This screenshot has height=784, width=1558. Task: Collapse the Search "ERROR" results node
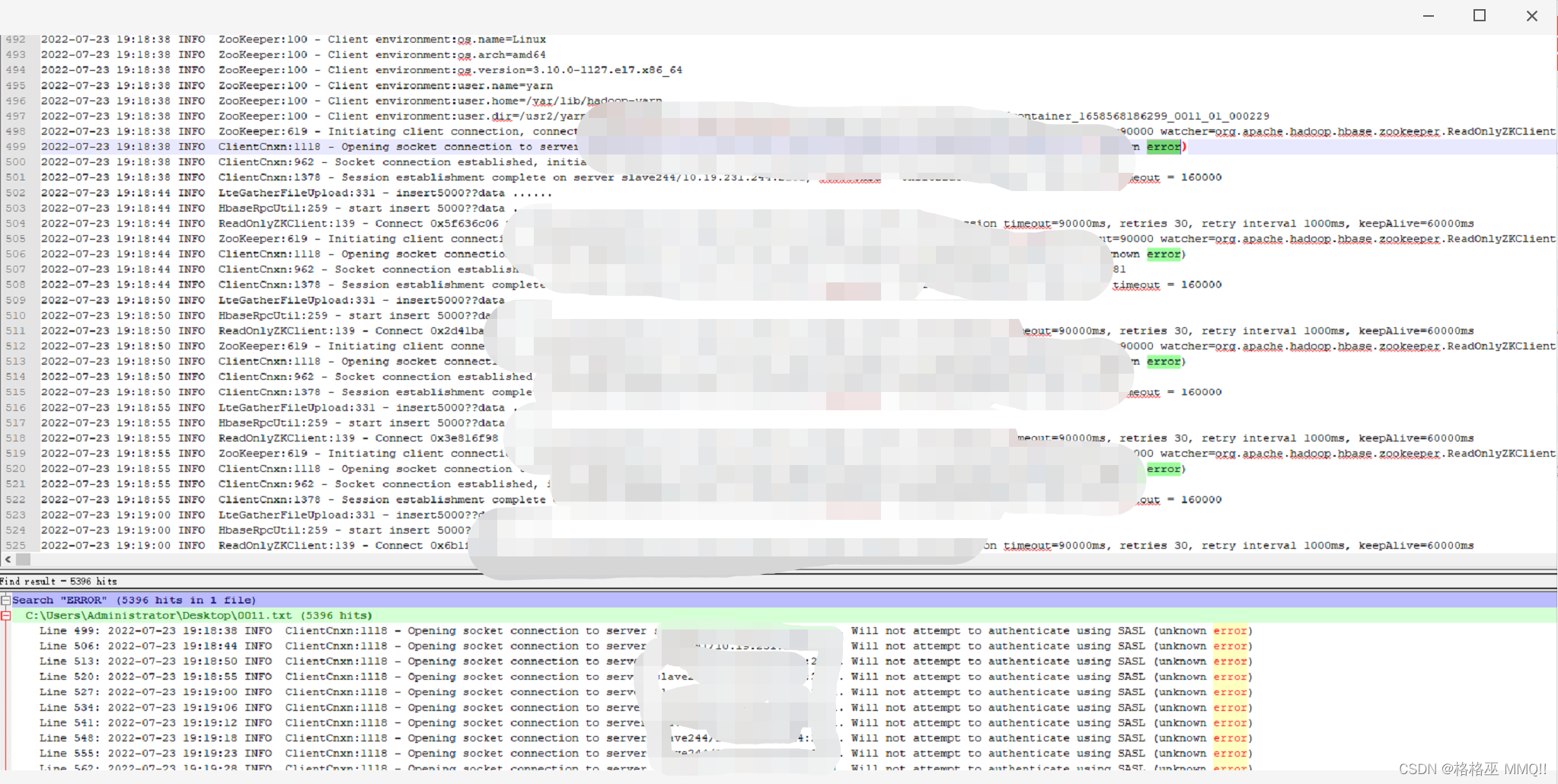pos(5,601)
